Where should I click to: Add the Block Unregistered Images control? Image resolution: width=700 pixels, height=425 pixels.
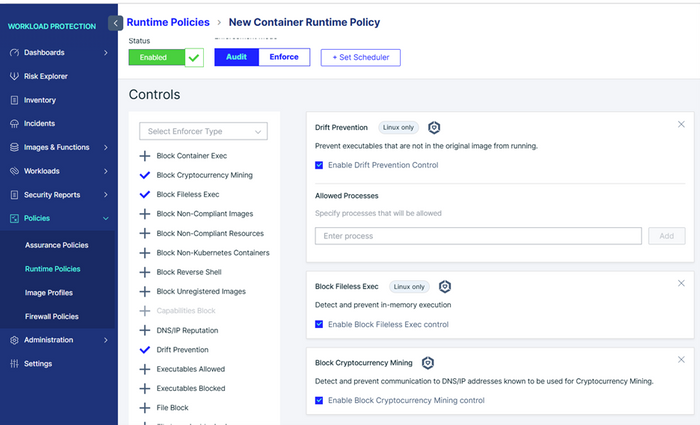pyautogui.click(x=145, y=292)
